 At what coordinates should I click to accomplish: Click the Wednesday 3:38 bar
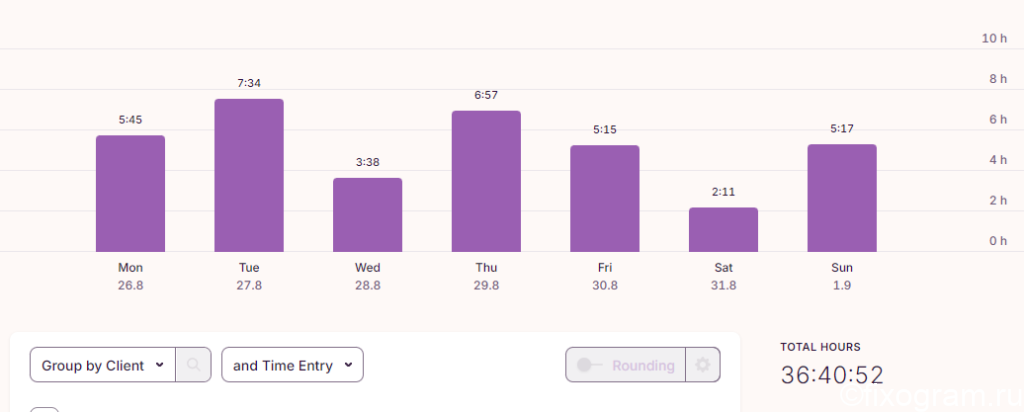click(368, 215)
